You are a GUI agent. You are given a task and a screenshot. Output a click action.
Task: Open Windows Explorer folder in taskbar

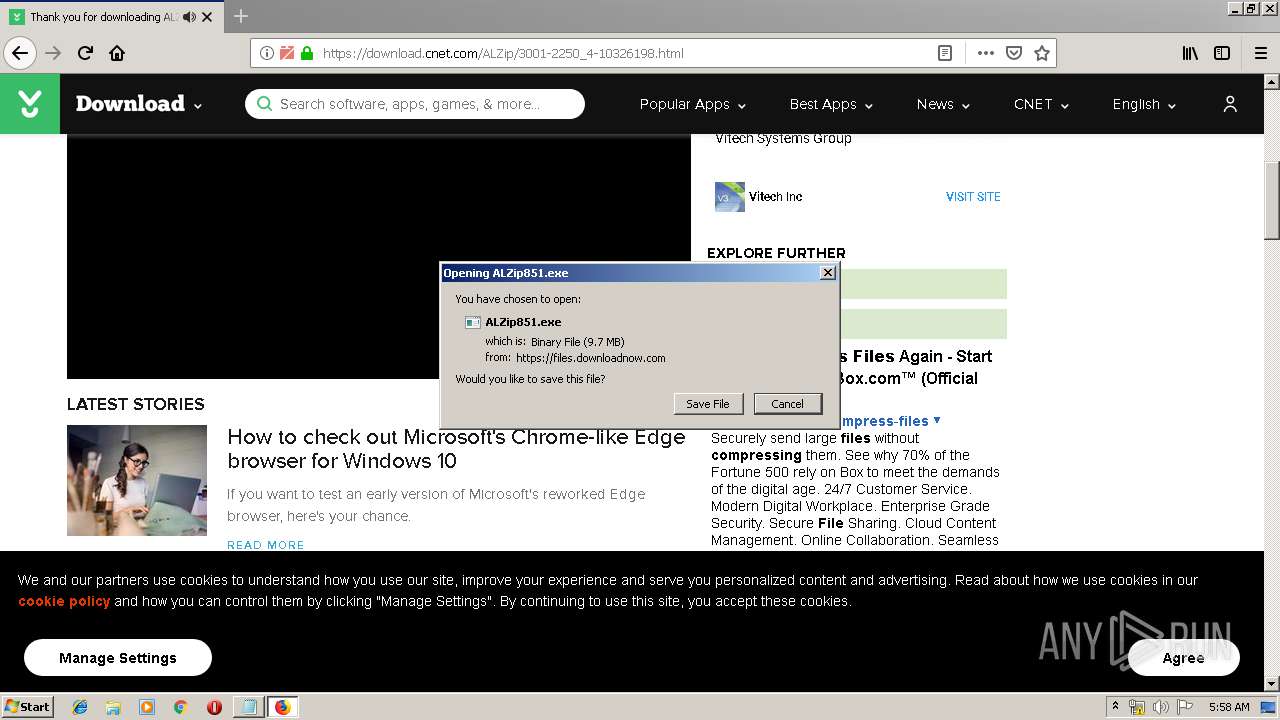113,707
